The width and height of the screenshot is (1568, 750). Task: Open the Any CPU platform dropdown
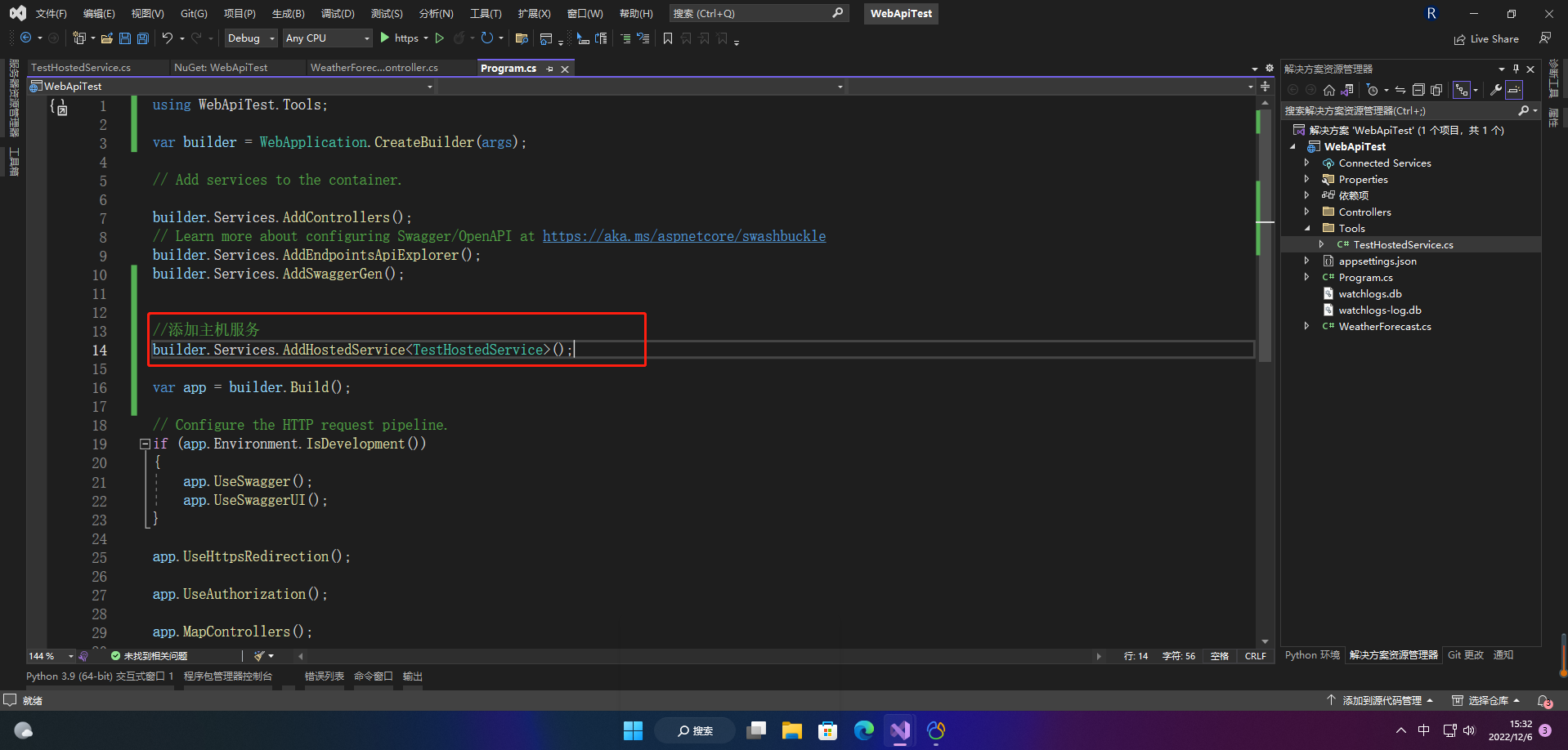point(327,38)
